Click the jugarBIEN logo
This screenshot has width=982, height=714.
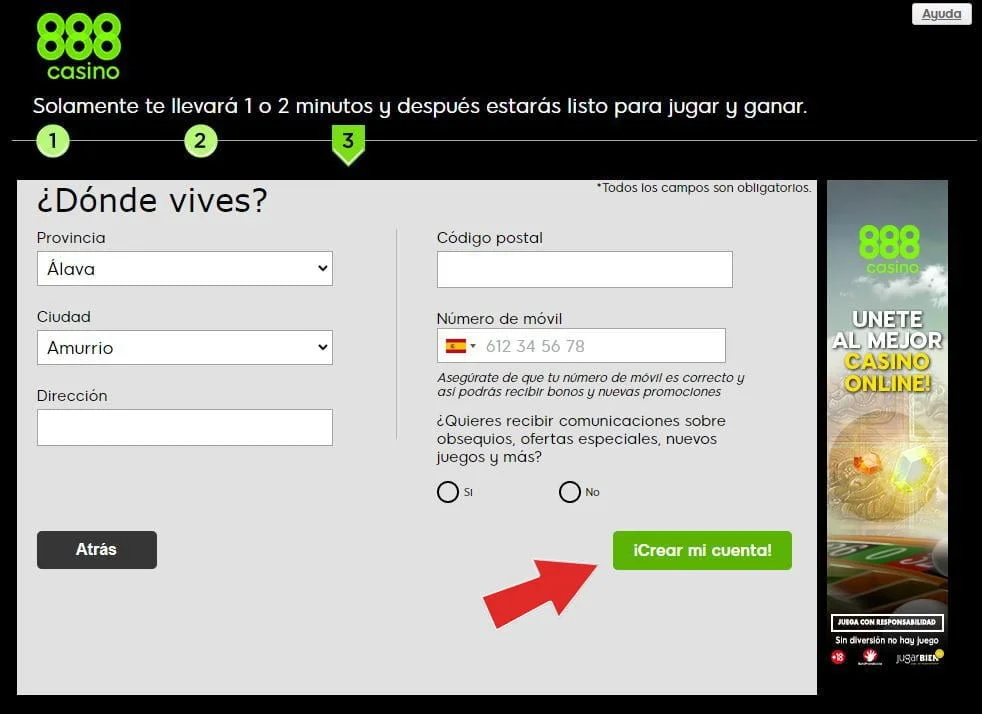point(916,658)
